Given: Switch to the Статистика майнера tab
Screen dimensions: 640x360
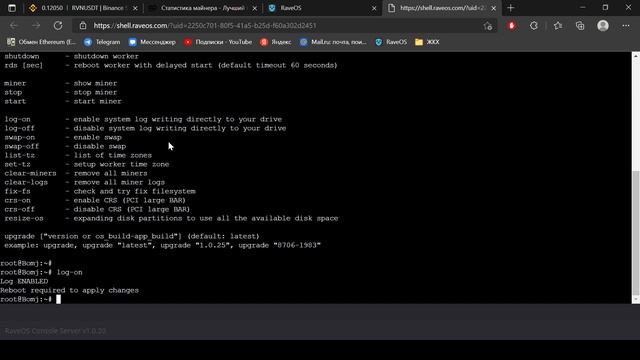Looking at the screenshot, I should [202, 8].
